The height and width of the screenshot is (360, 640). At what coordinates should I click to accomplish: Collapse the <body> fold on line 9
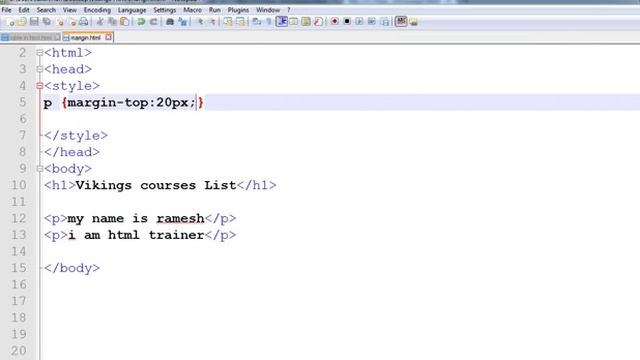40,168
